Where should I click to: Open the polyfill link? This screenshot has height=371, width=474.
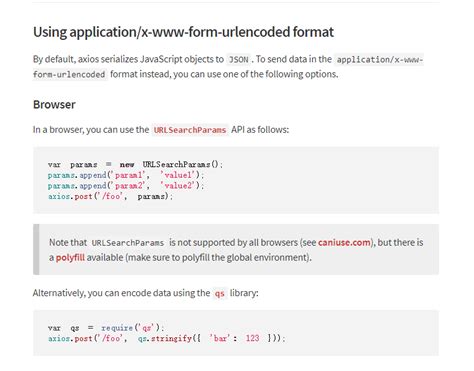click(x=70, y=258)
